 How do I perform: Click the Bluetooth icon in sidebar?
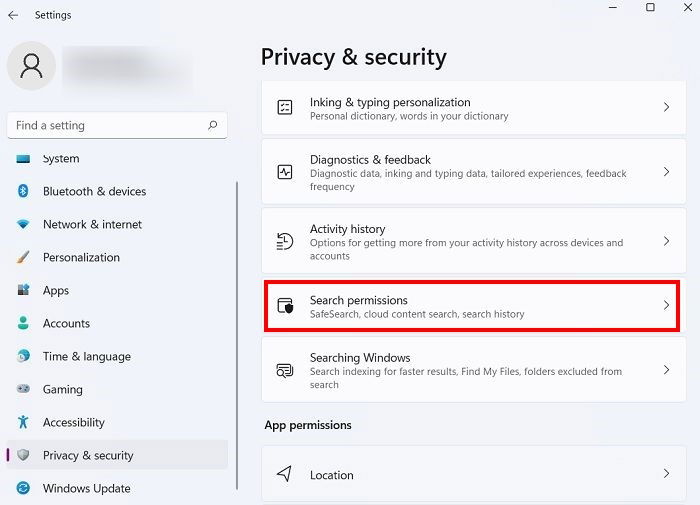coord(23,191)
